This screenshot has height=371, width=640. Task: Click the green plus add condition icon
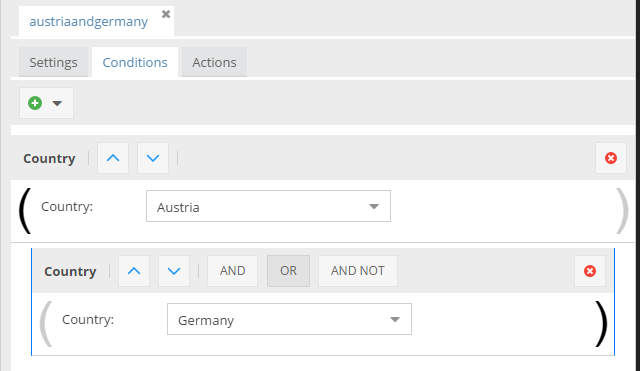tap(35, 103)
